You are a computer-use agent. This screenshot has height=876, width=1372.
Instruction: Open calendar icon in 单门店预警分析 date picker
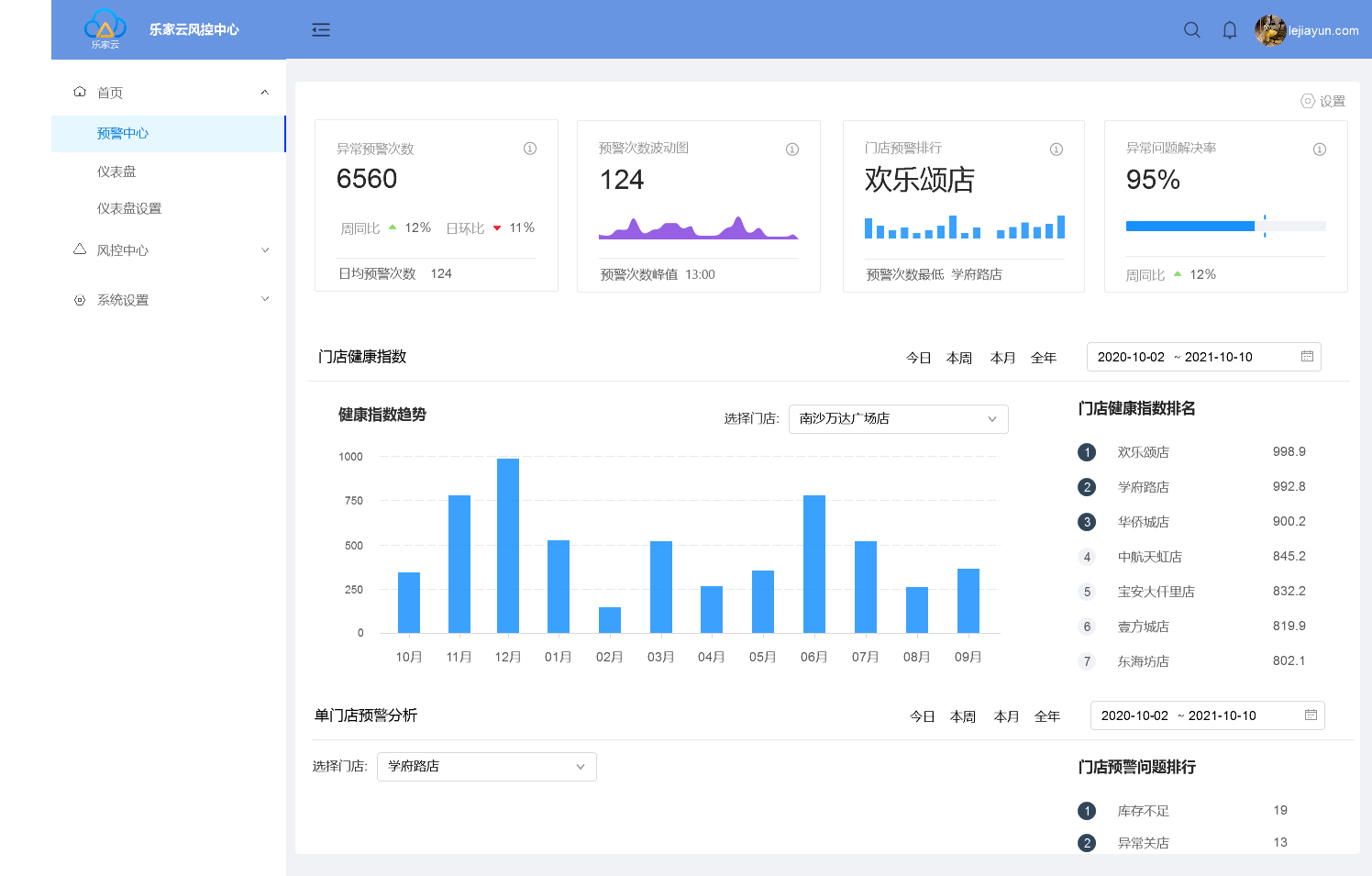point(1311,715)
